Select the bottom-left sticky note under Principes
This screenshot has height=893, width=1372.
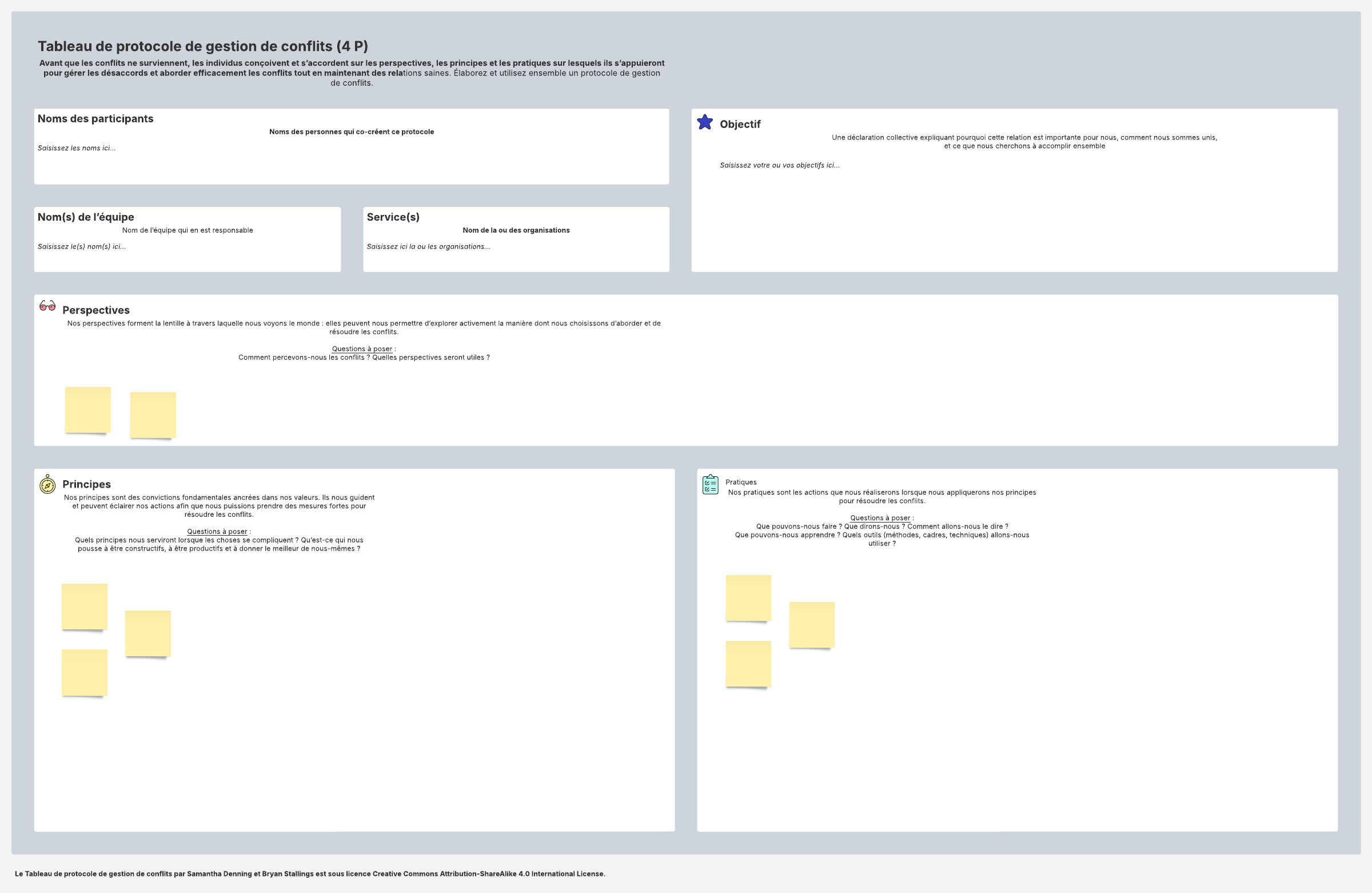pos(85,673)
